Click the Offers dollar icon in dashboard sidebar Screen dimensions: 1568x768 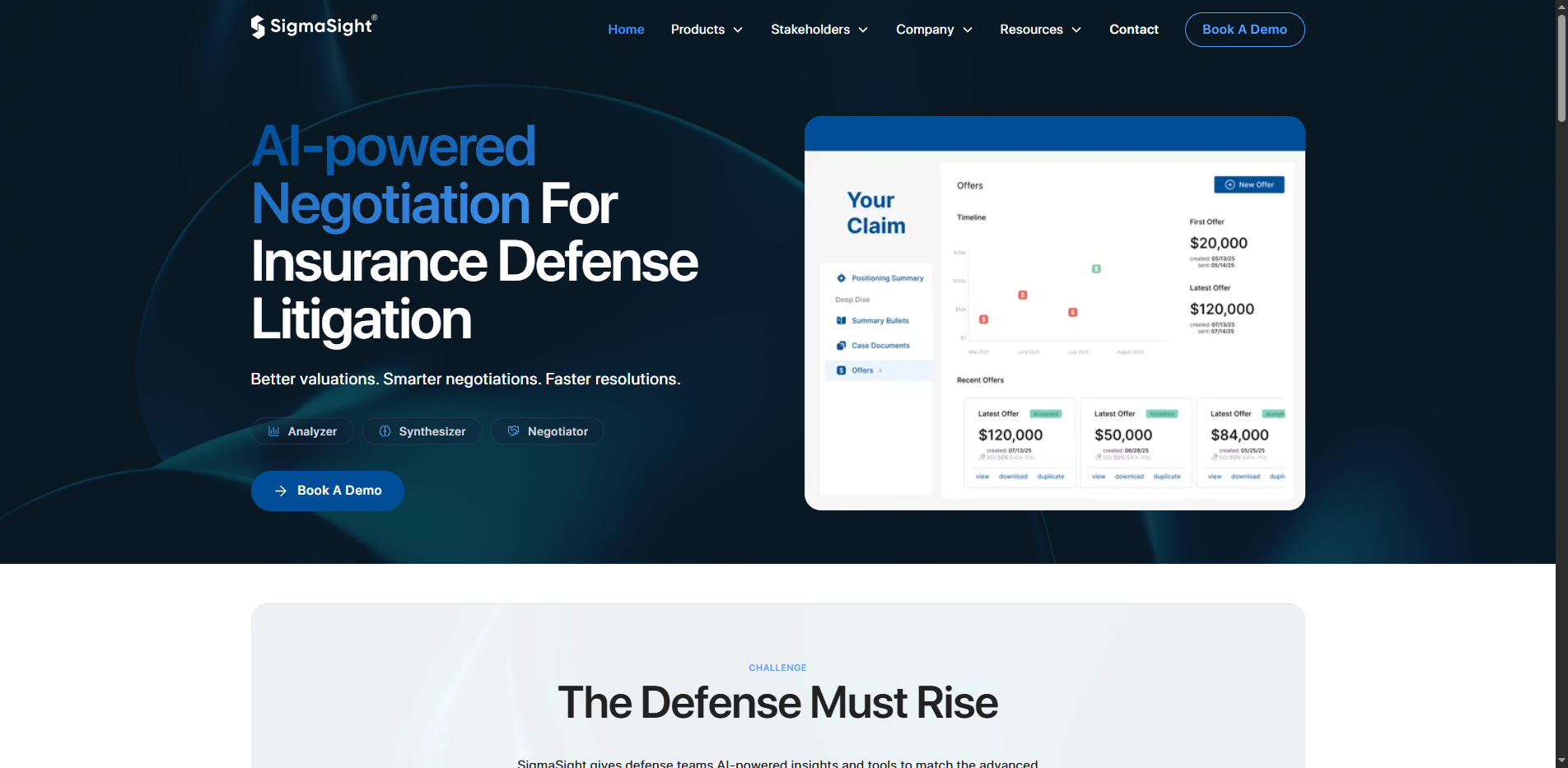841,370
